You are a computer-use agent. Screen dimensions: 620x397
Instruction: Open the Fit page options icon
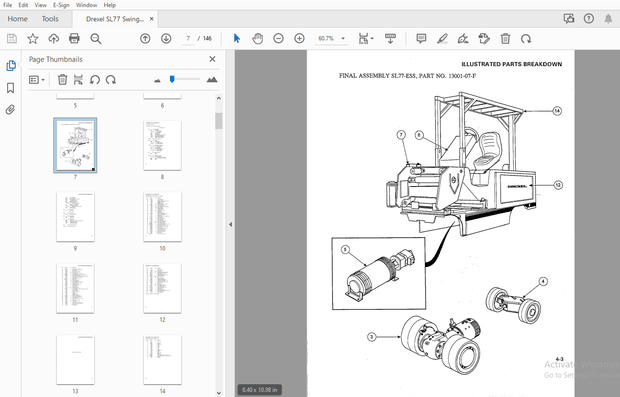pos(363,38)
